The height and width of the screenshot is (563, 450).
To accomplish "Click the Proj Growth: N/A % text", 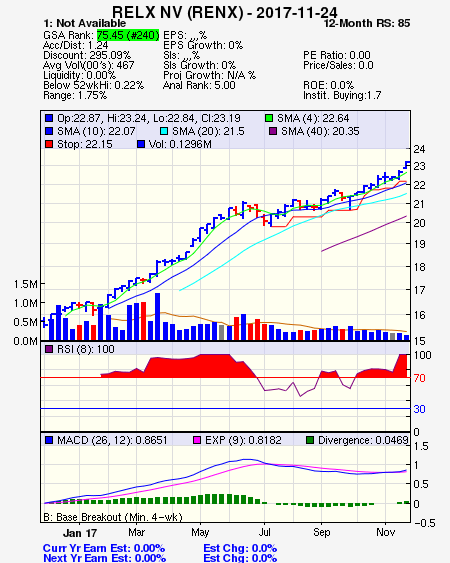I will coord(209,75).
